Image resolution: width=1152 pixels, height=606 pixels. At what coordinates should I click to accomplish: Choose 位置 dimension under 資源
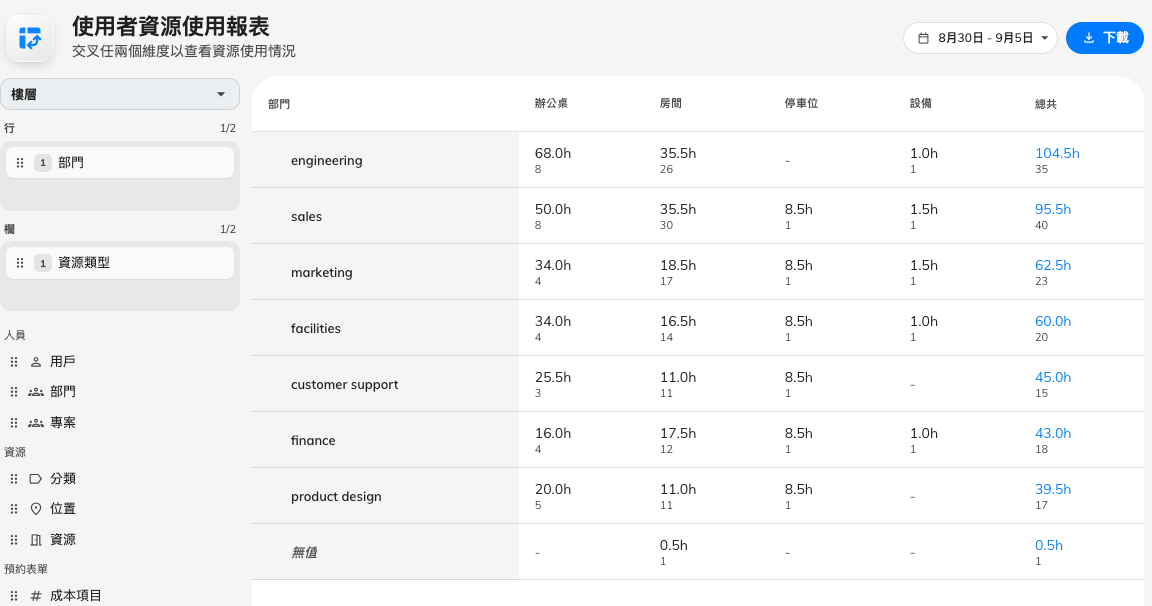62,509
